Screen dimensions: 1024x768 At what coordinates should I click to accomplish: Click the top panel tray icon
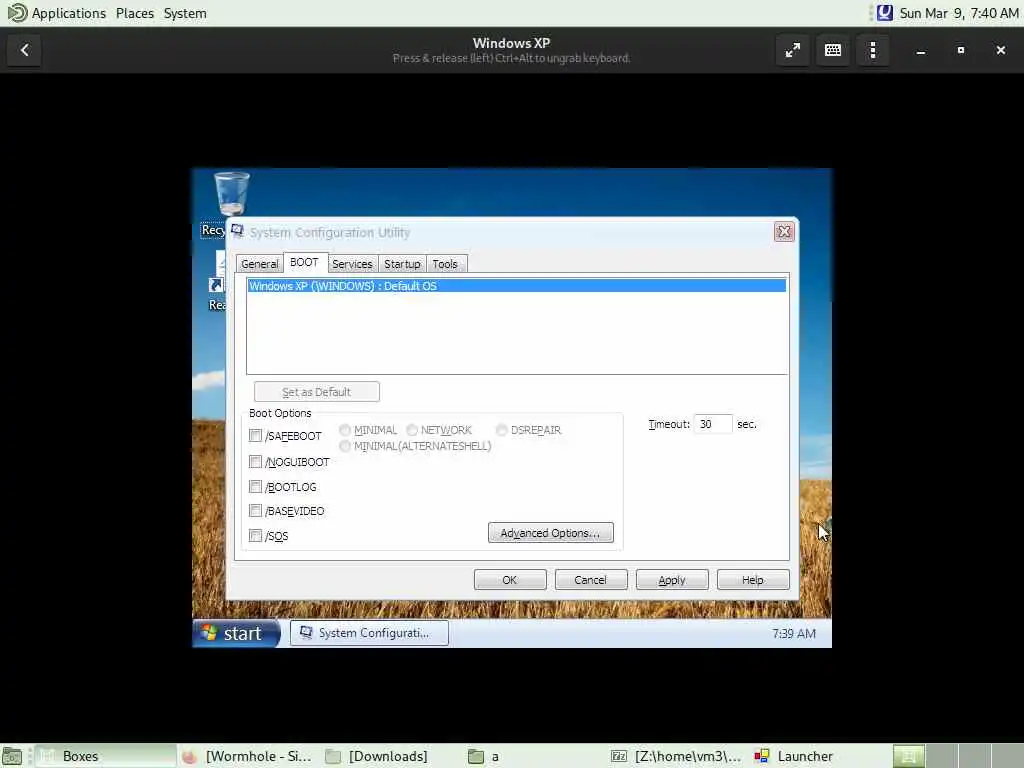pos(884,13)
